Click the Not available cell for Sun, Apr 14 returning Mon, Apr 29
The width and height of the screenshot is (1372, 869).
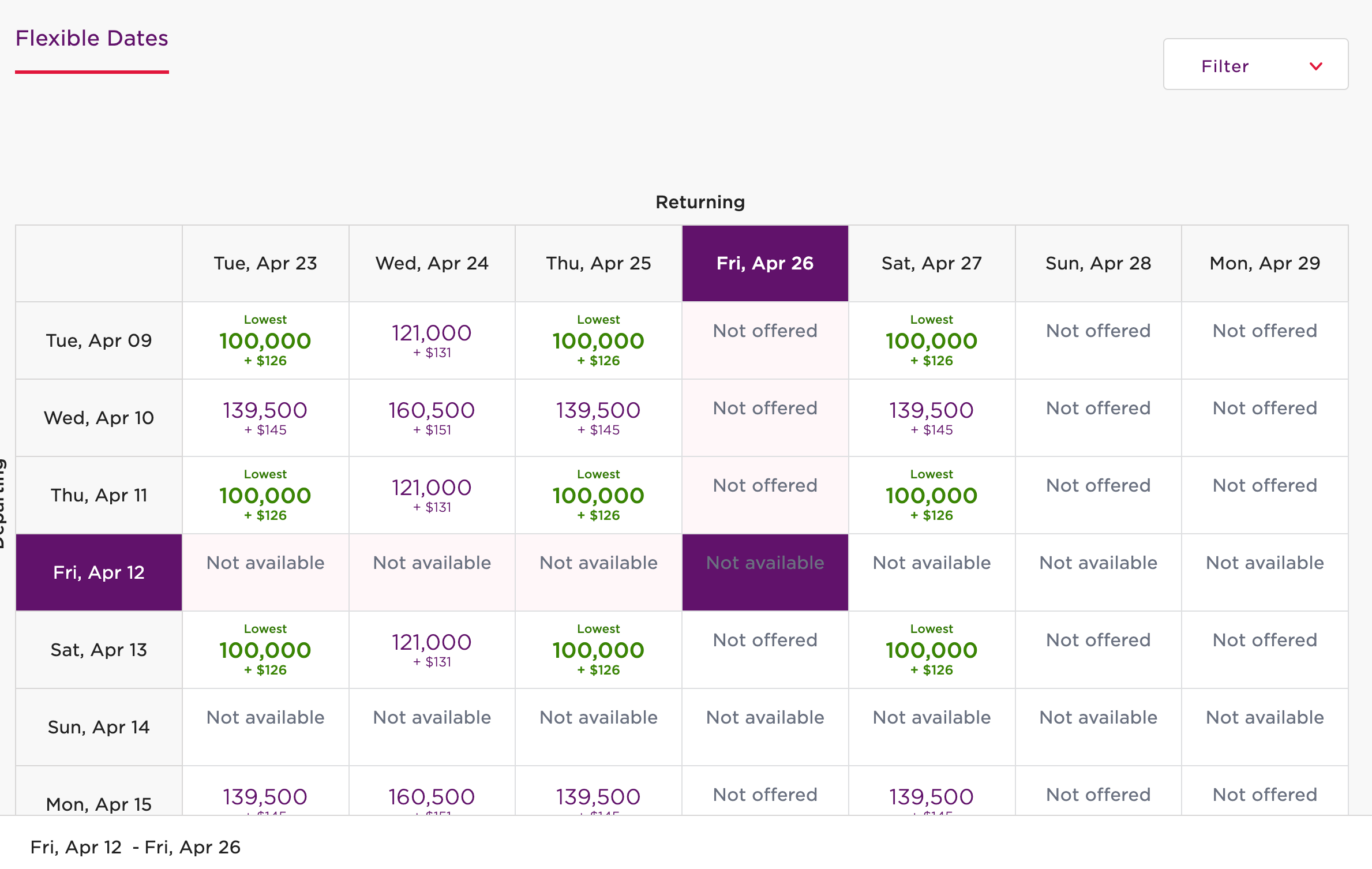[1264, 717]
